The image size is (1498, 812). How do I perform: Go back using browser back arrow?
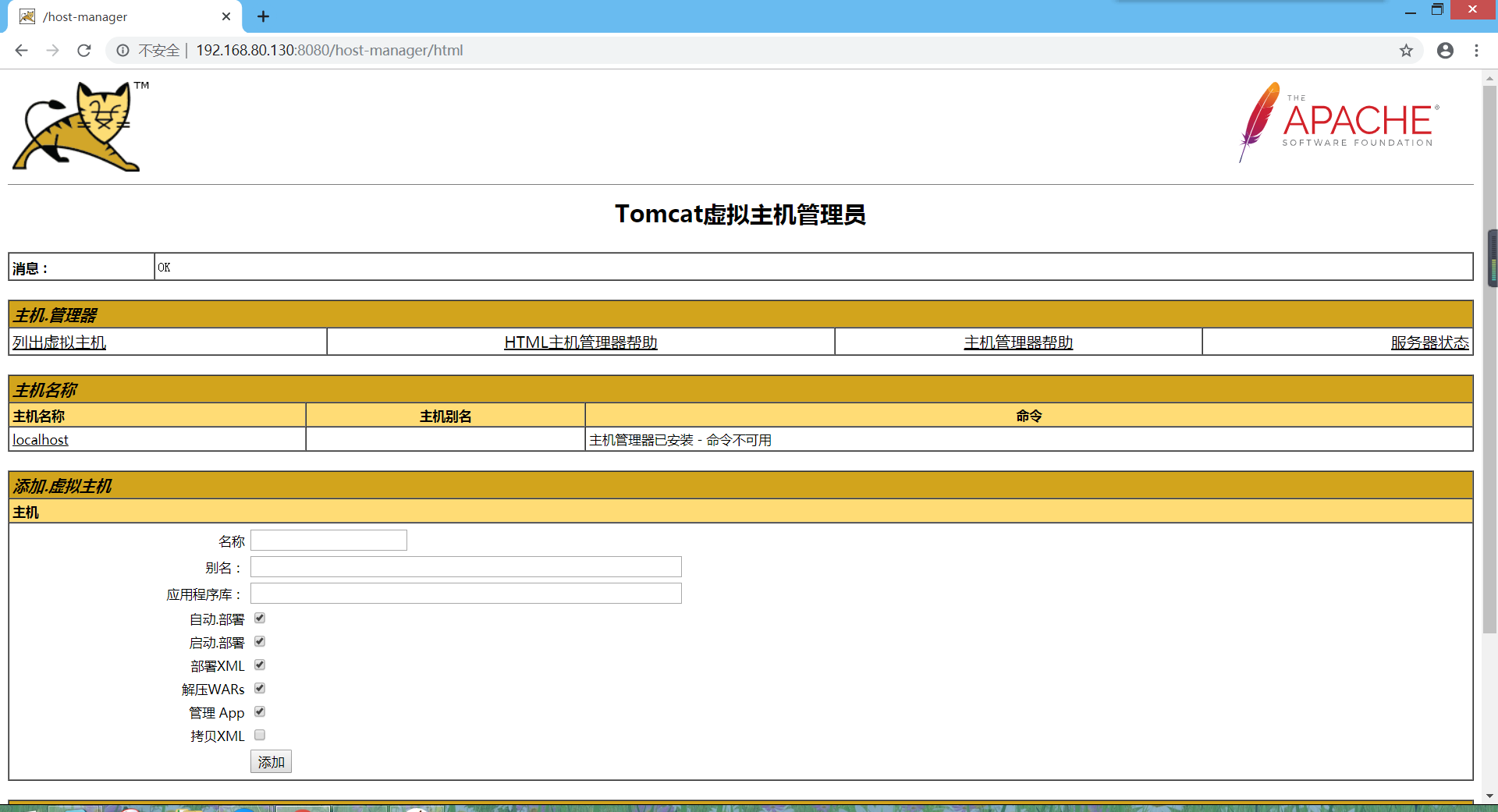coord(21,51)
